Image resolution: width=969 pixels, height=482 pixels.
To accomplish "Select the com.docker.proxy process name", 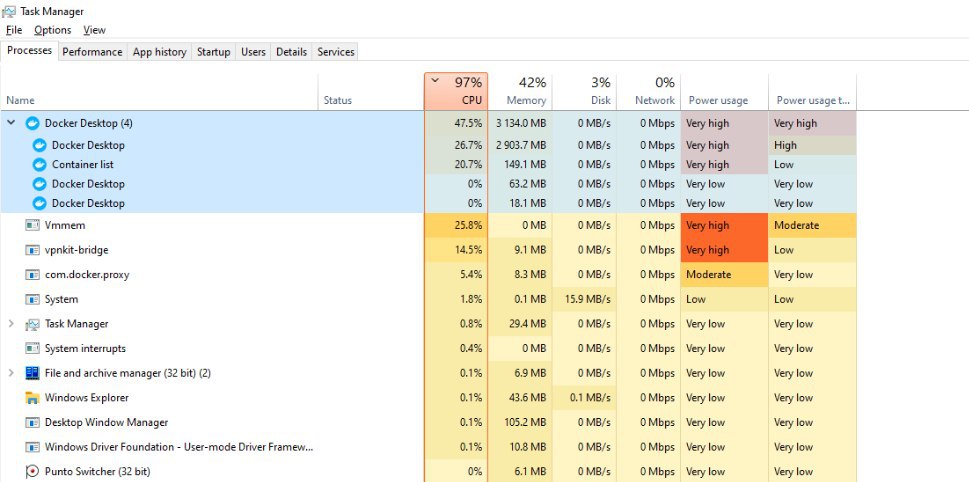I will [x=87, y=275].
